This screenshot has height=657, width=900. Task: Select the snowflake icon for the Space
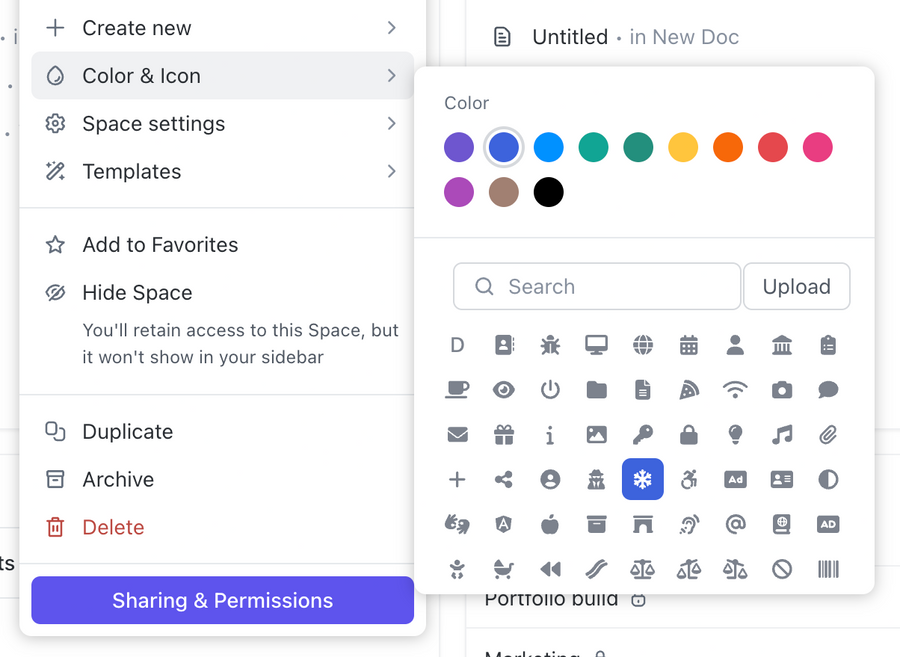point(642,479)
